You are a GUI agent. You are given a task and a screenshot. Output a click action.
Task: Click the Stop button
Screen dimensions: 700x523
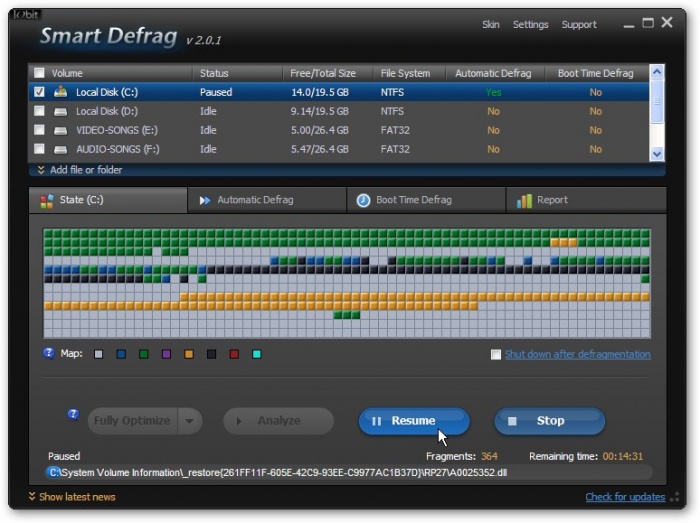(550, 421)
